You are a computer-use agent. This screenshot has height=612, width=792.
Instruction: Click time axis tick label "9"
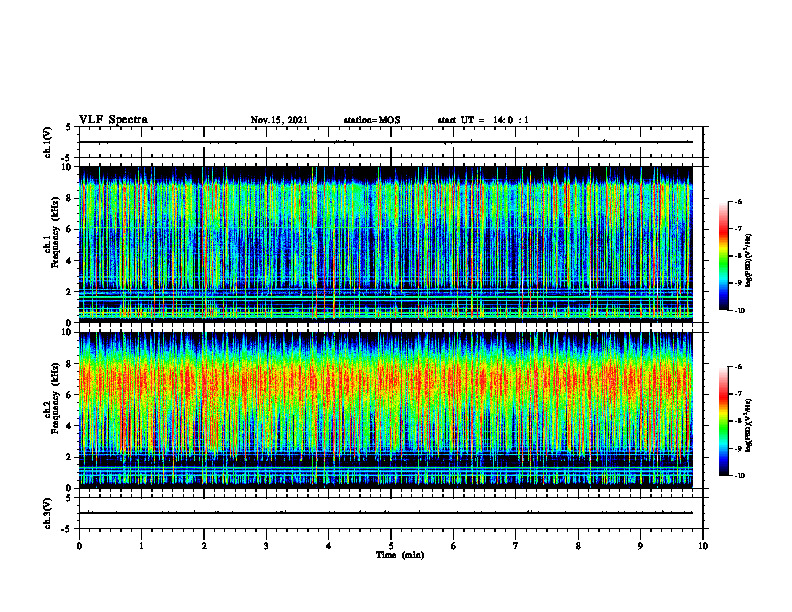(640, 546)
